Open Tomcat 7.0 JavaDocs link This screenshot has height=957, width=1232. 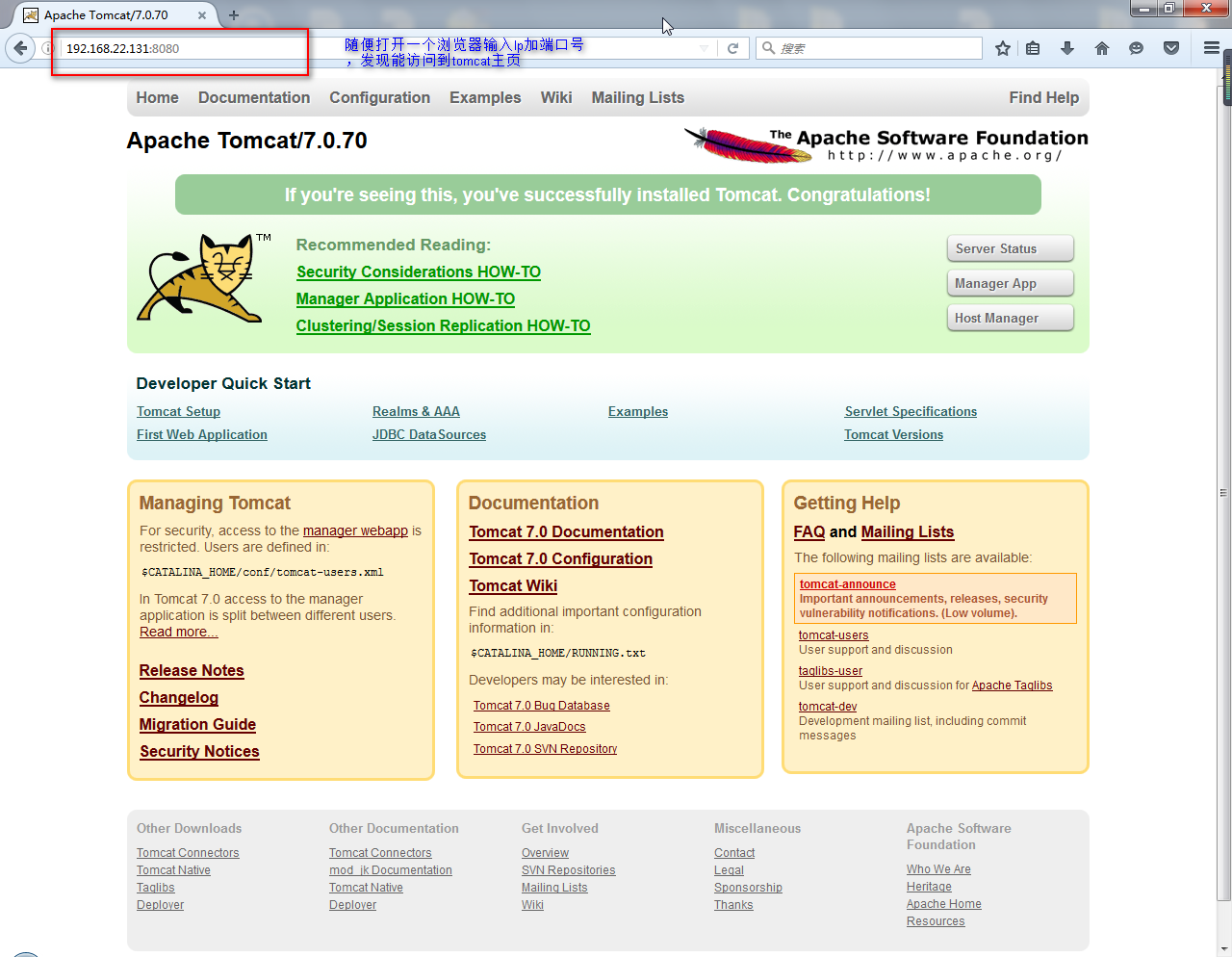tap(529, 727)
